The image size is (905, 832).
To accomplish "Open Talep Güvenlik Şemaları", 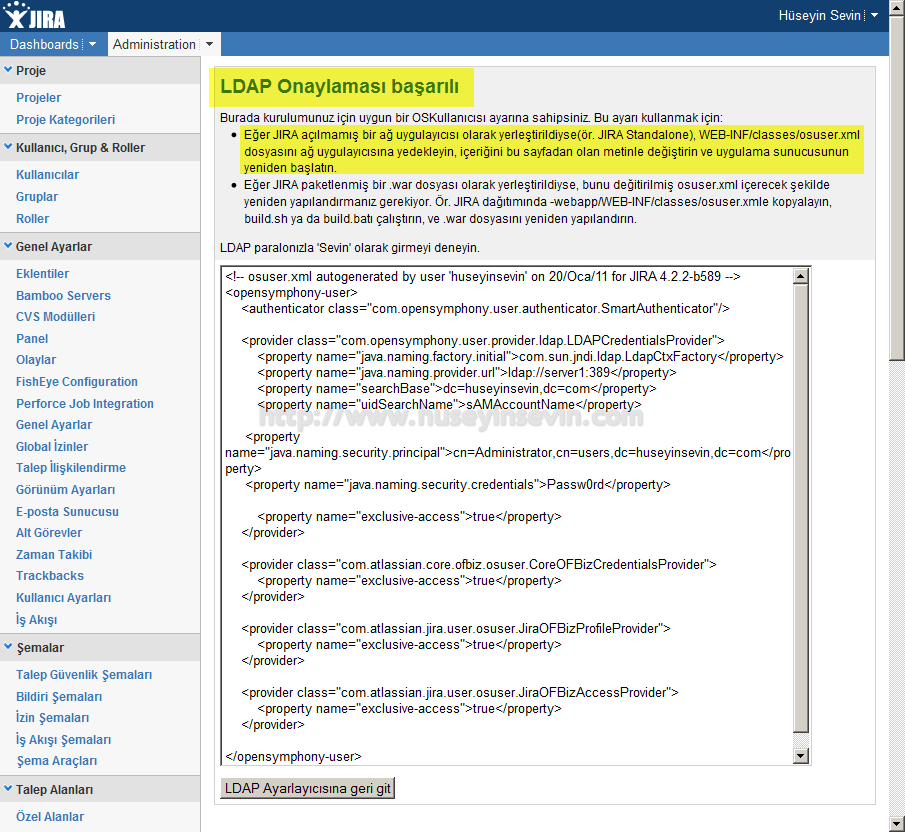I will [84, 674].
